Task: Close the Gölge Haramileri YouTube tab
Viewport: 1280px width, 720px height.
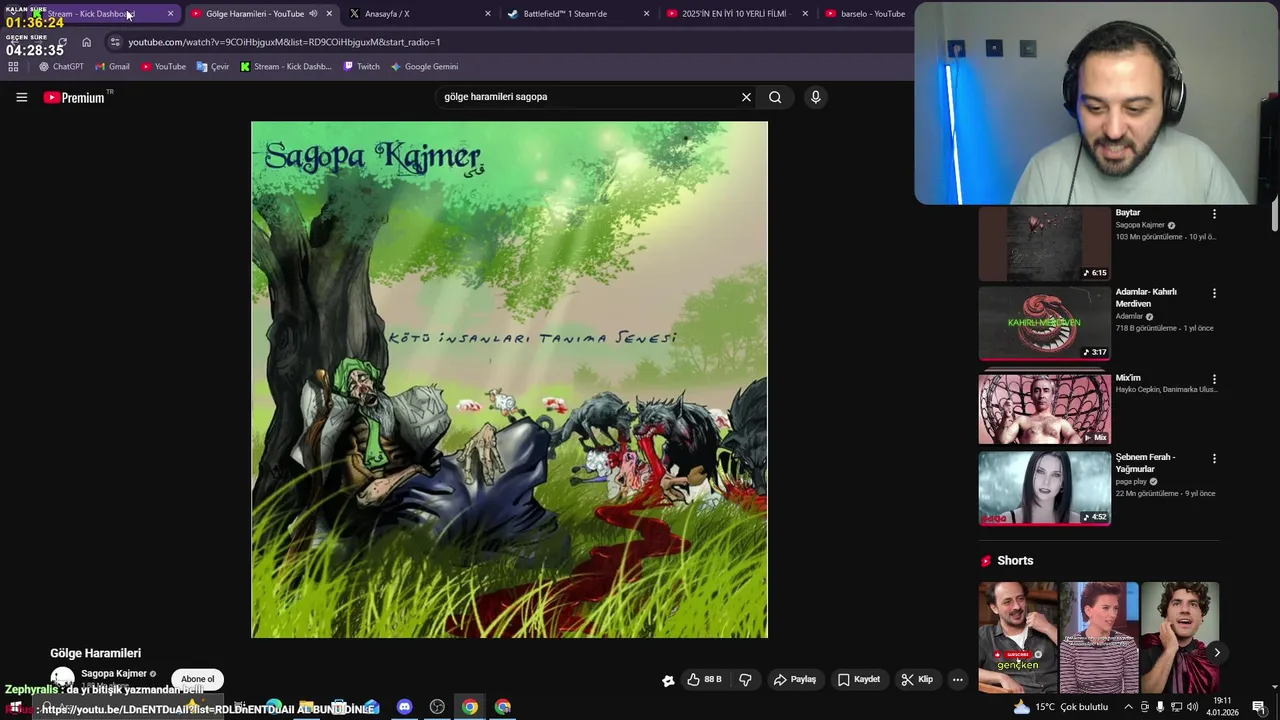Action: pos(329,14)
